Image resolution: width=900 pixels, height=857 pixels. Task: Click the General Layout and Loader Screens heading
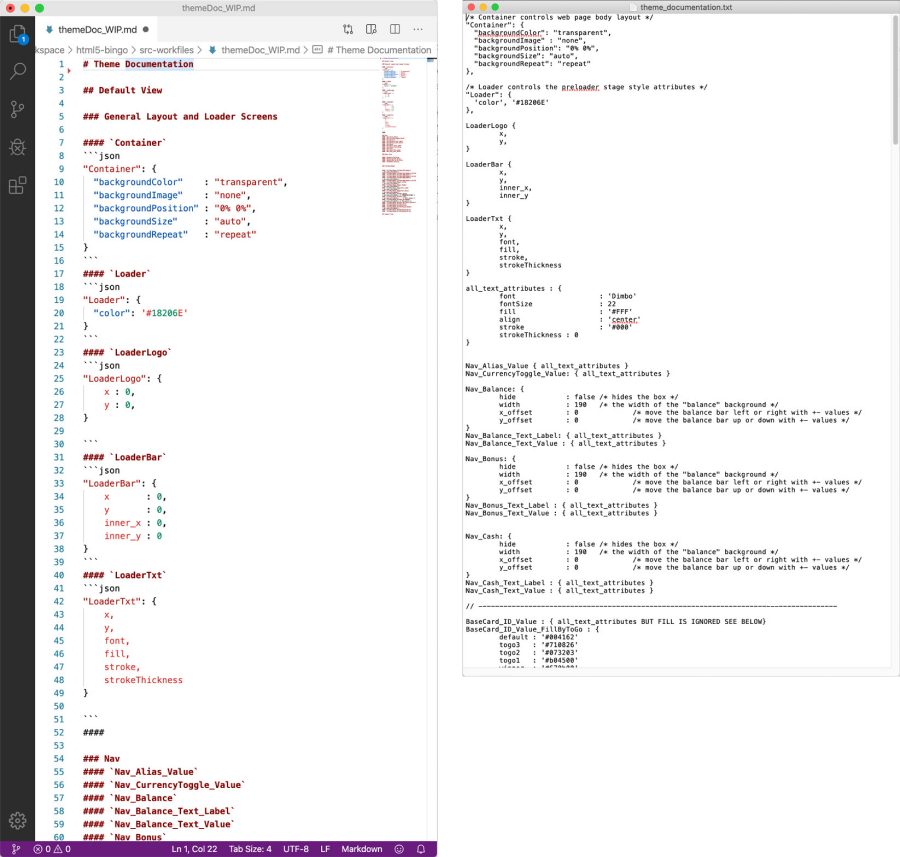pyautogui.click(x=180, y=117)
